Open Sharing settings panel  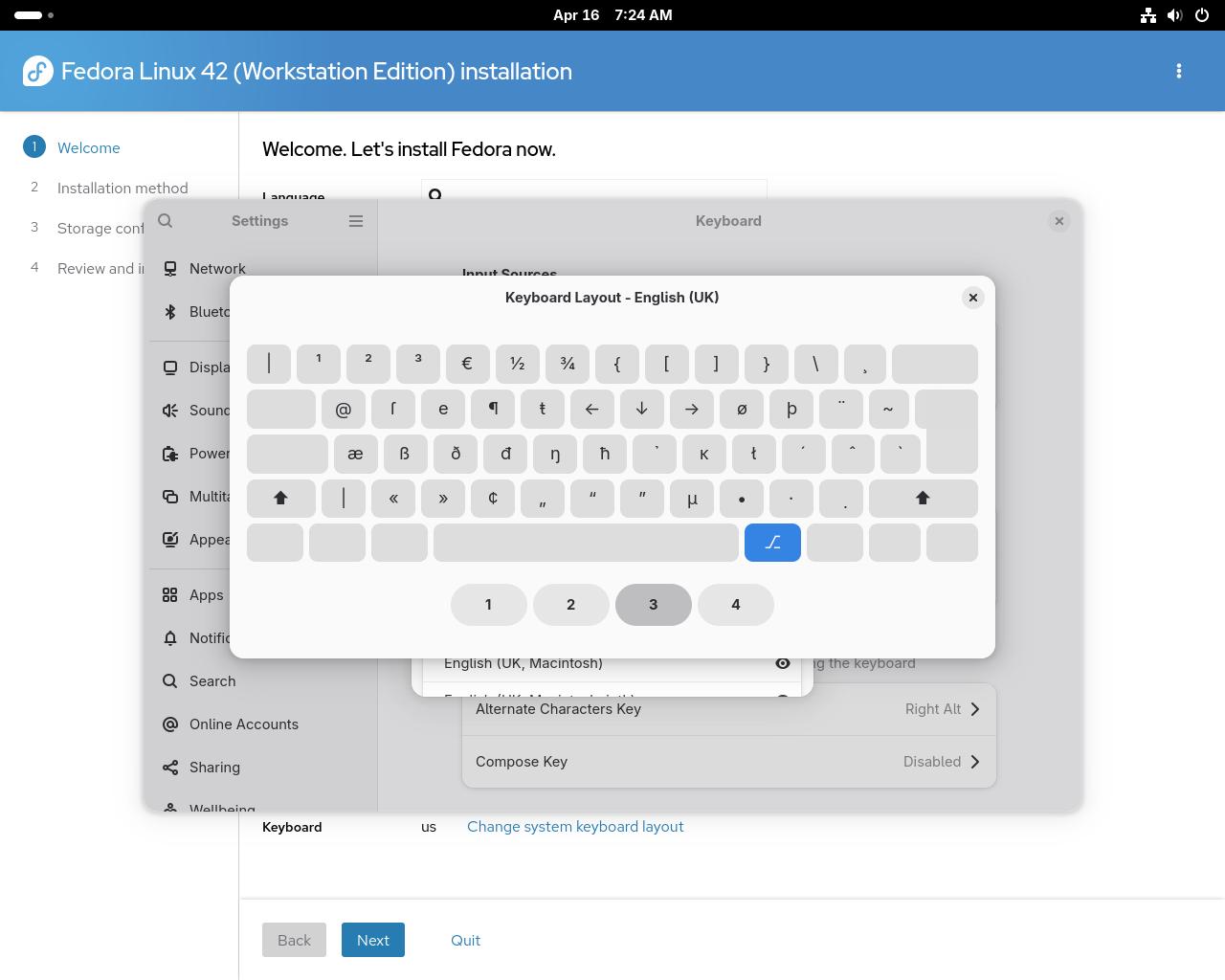click(x=262, y=768)
